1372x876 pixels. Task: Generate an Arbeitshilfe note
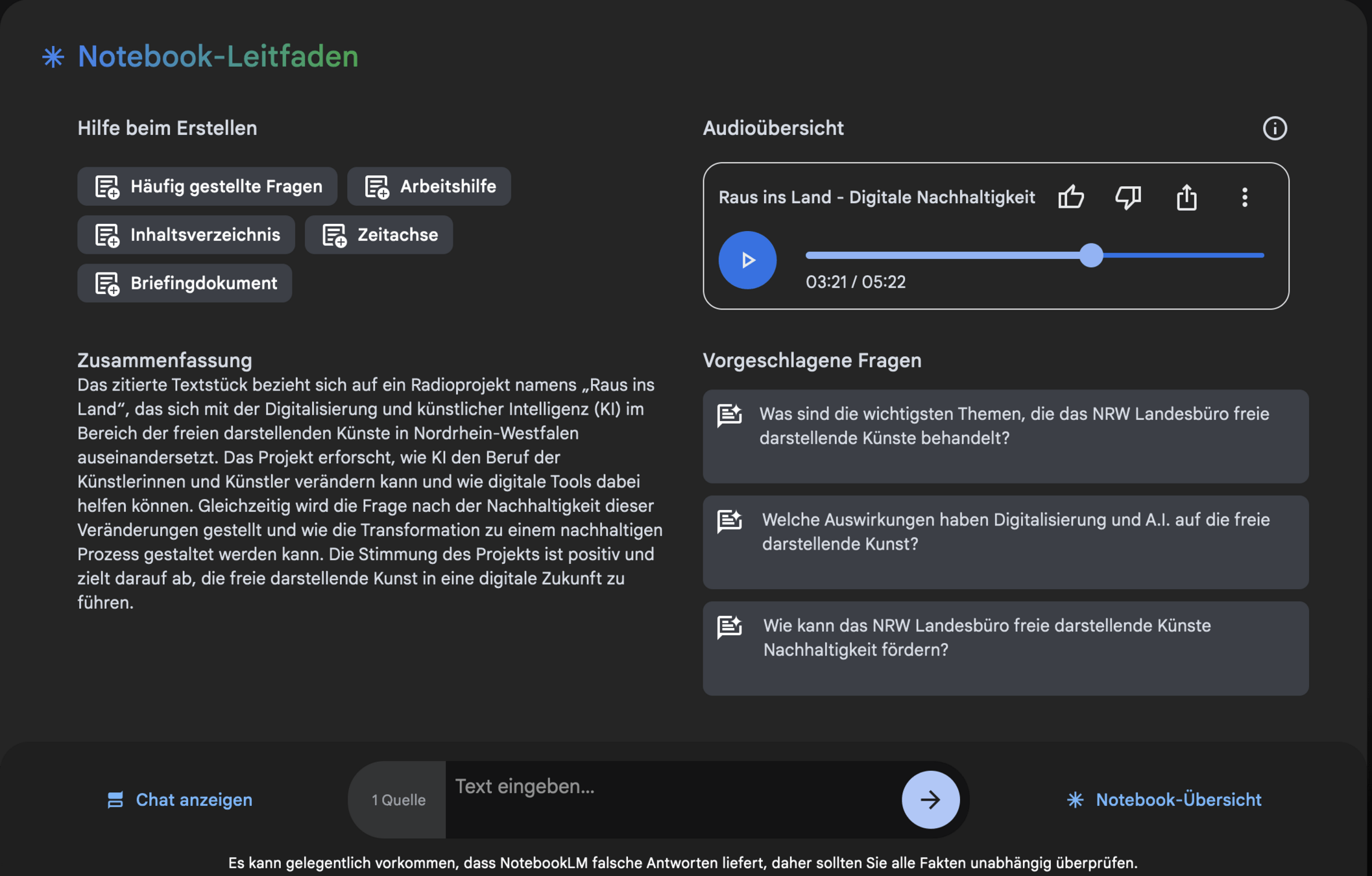click(429, 187)
